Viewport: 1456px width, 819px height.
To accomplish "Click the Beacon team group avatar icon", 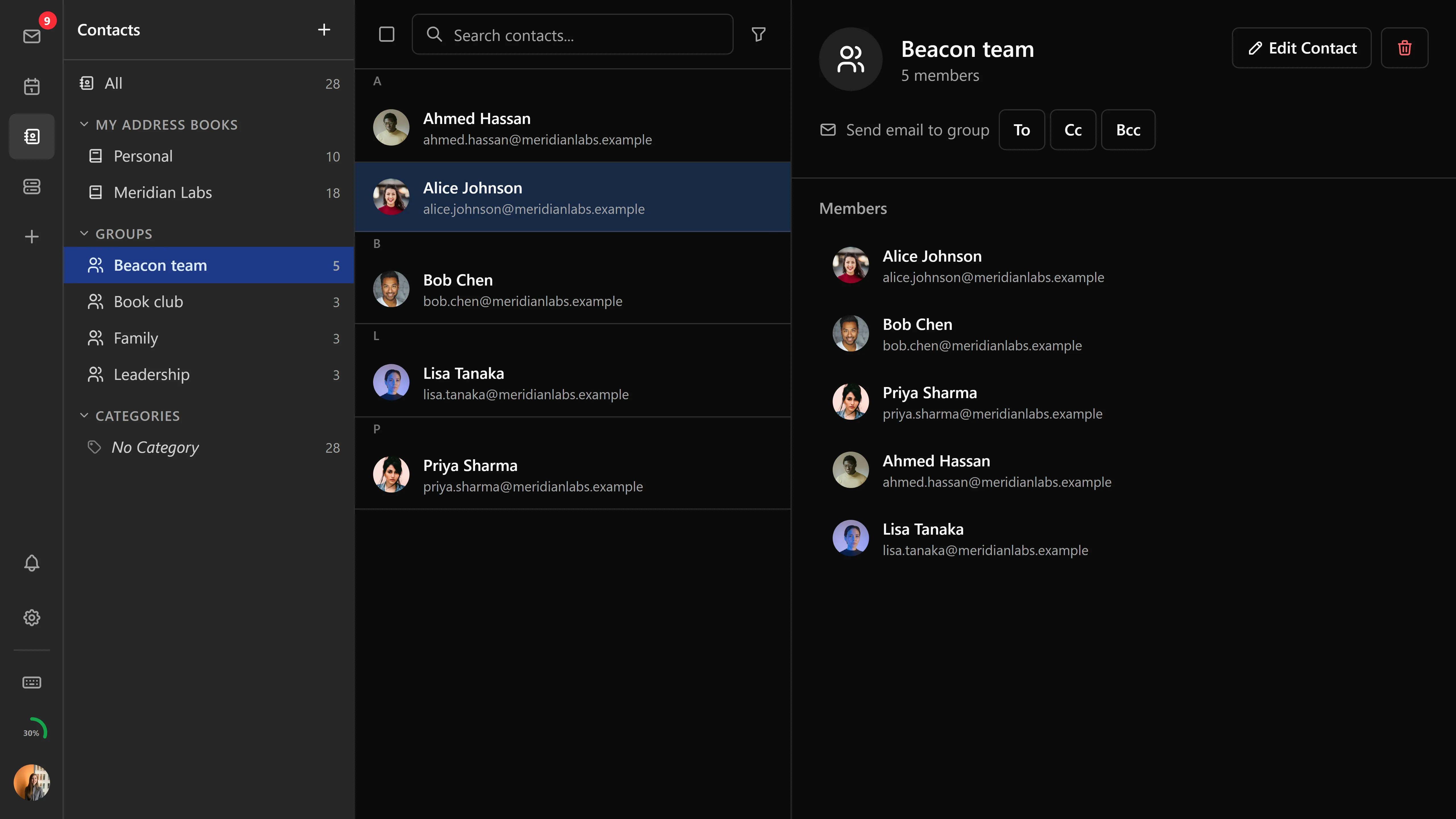I will click(850, 59).
